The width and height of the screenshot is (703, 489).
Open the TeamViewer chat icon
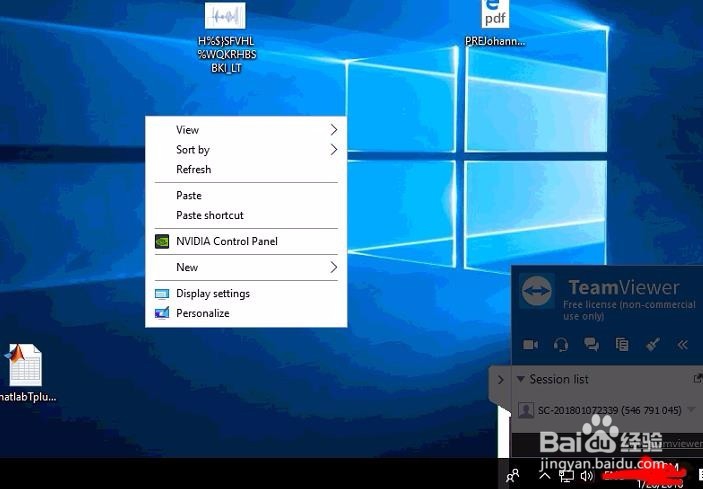pos(591,345)
